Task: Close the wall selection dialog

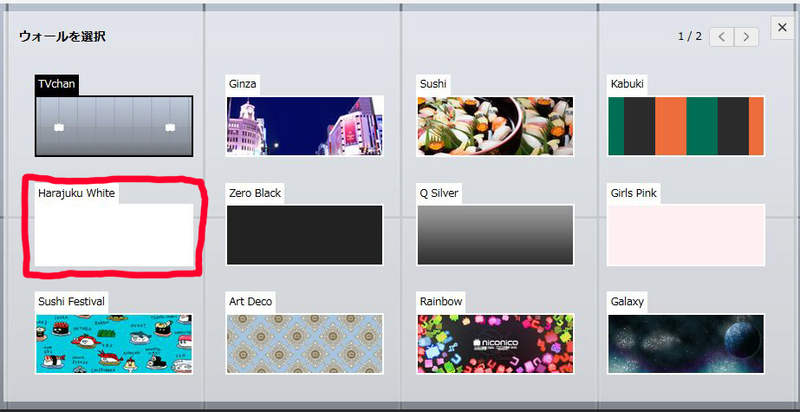Action: 783,28
